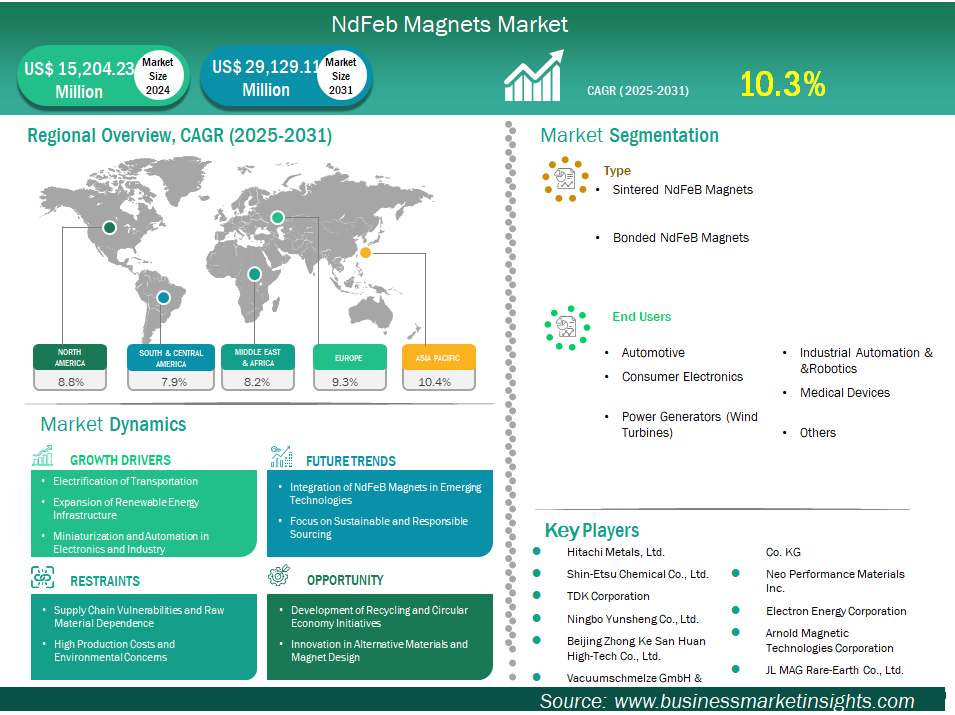Click the End Users segmentation icon
Screen dimensions: 955x715
(566, 327)
